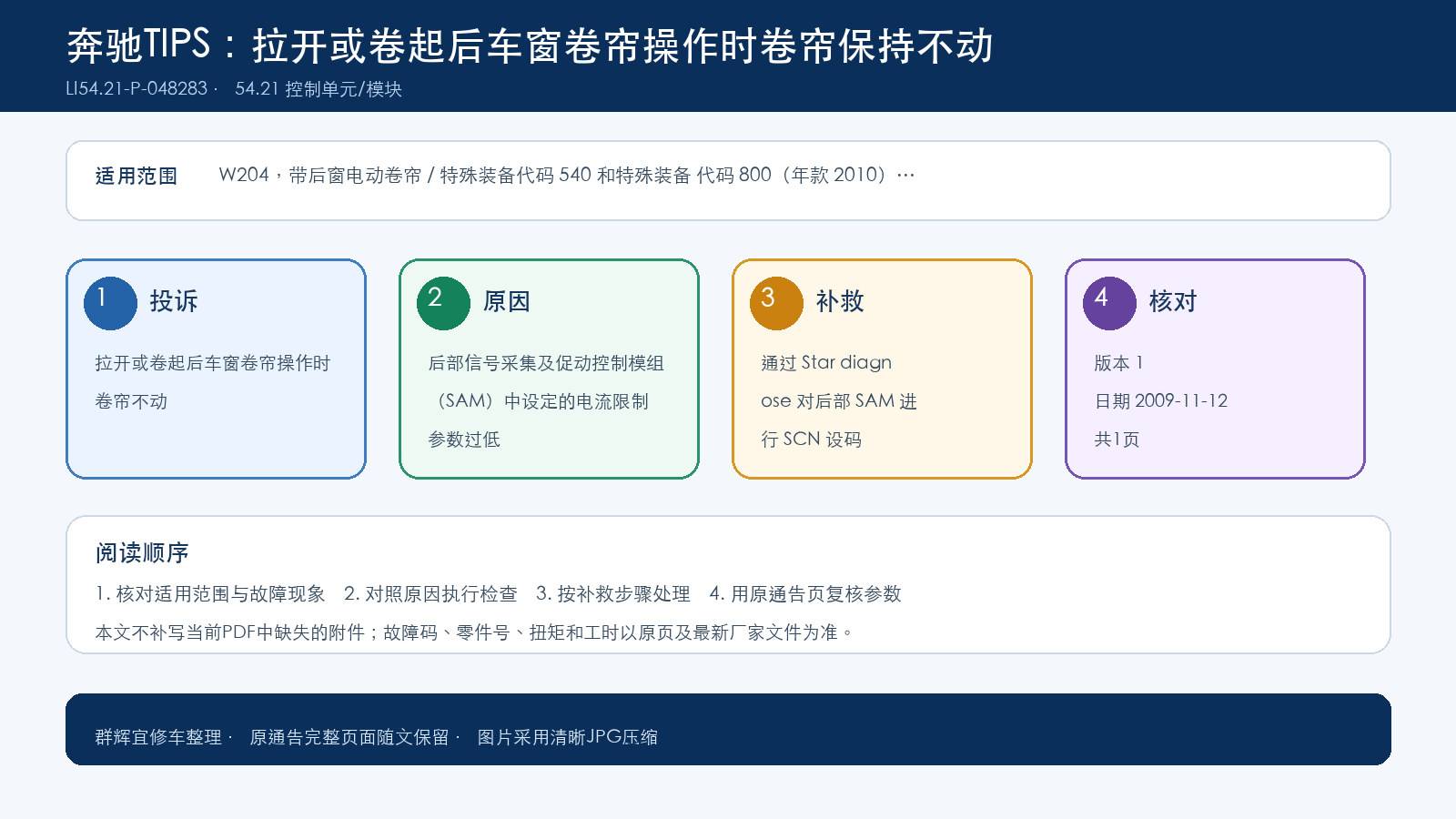The height and width of the screenshot is (819, 1456).
Task: Click step 3. 按补救步骤处理
Action: pos(613,594)
